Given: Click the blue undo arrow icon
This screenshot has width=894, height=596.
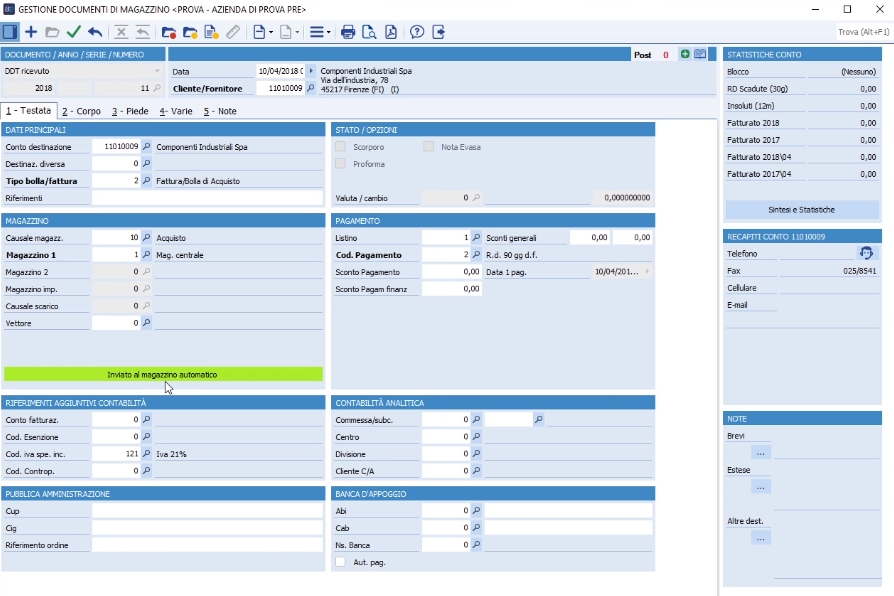Looking at the screenshot, I should coord(95,32).
